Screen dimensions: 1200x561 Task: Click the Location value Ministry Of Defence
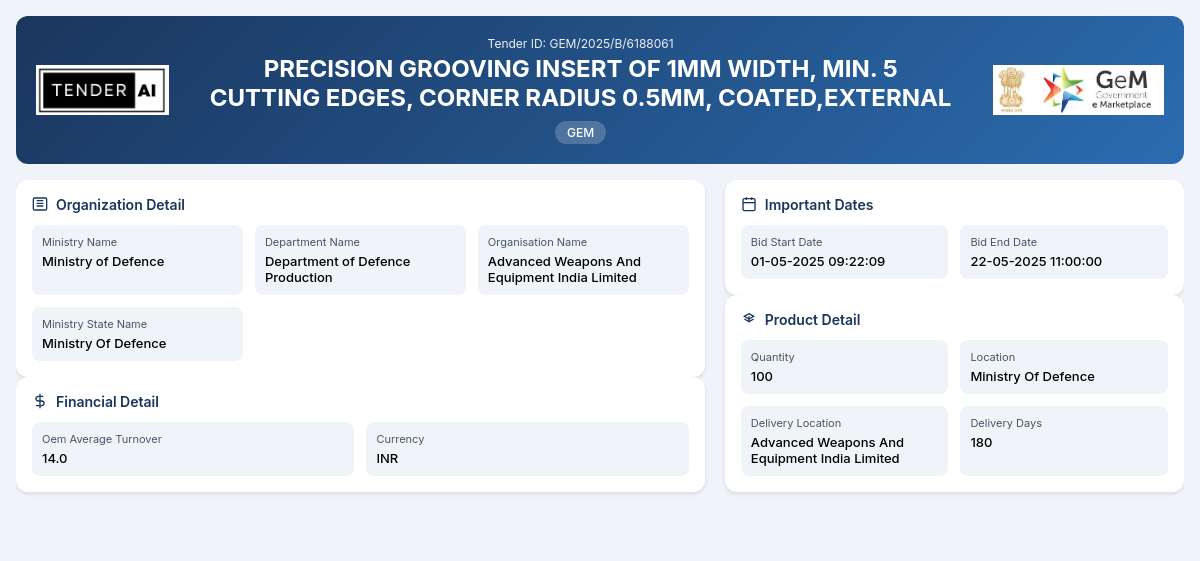point(1032,377)
